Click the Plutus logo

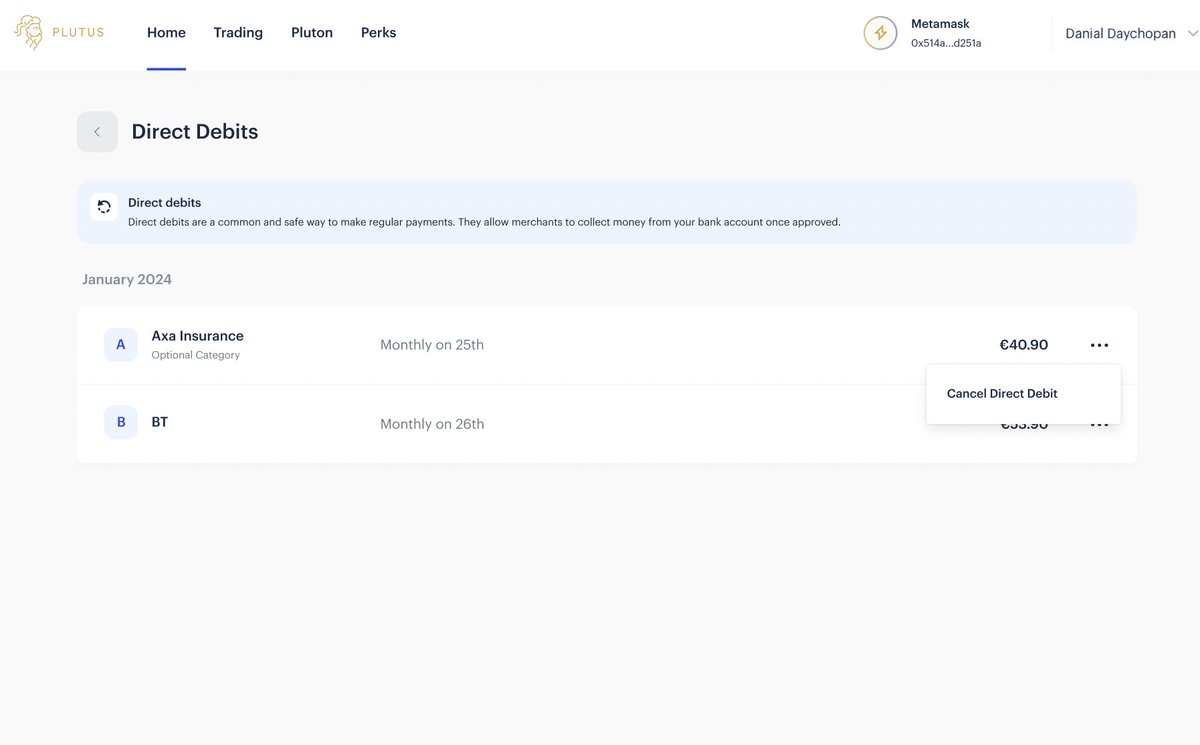(x=59, y=33)
